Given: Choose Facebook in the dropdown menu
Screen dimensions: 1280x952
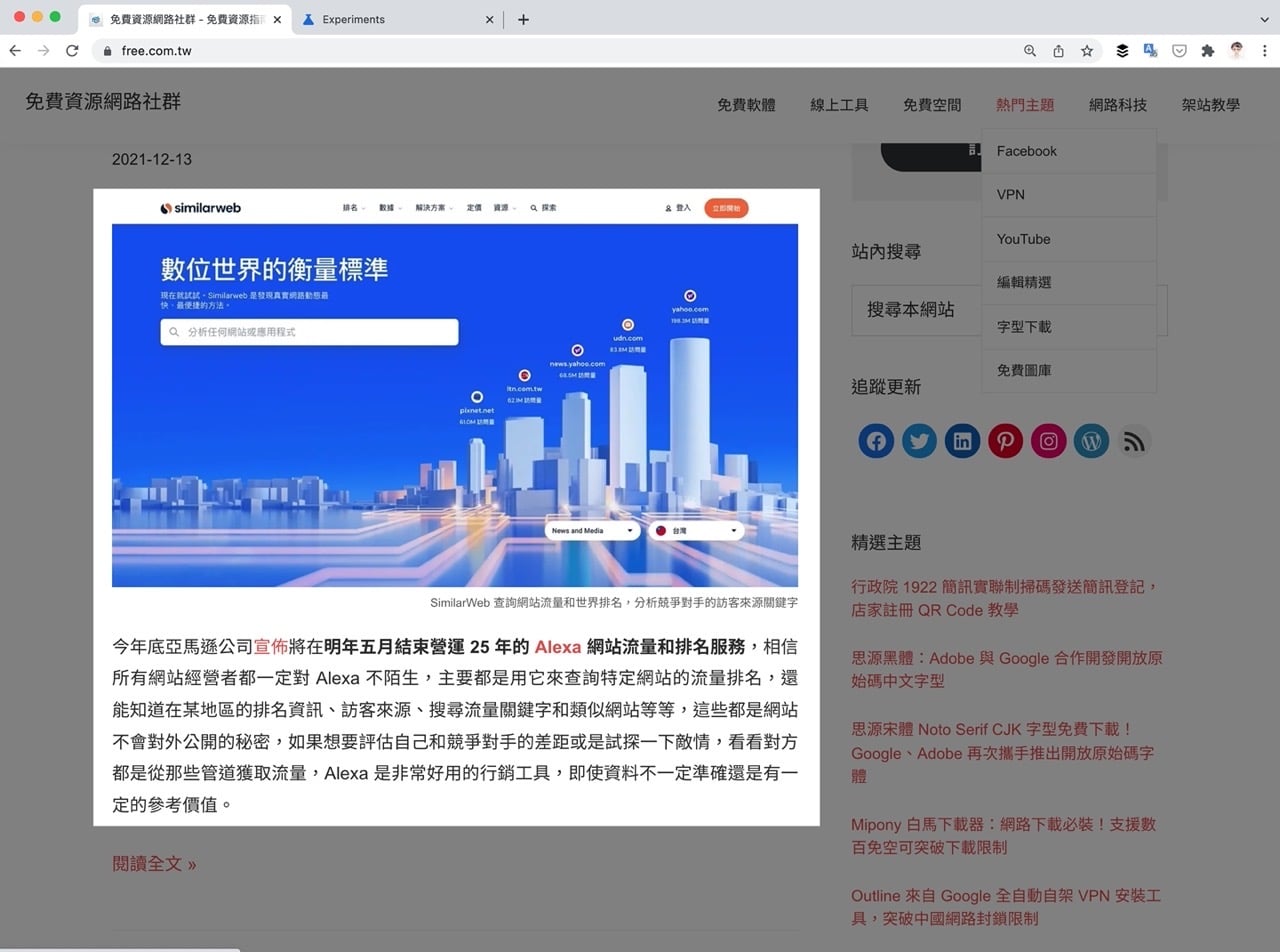Looking at the screenshot, I should tap(1069, 151).
